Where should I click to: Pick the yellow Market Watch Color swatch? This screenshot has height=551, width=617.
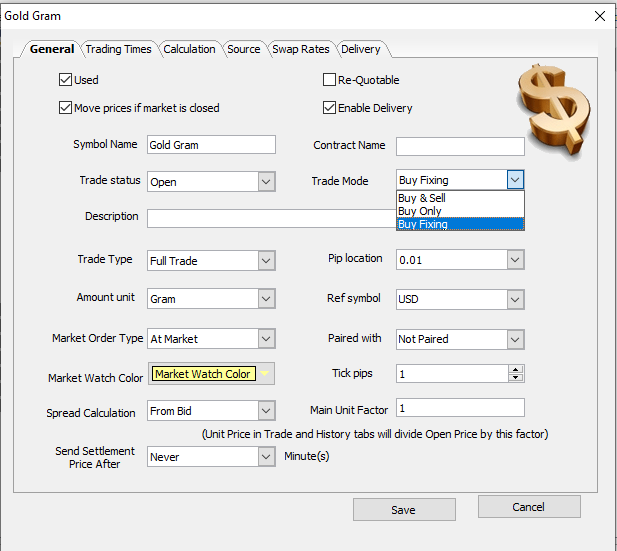click(204, 374)
